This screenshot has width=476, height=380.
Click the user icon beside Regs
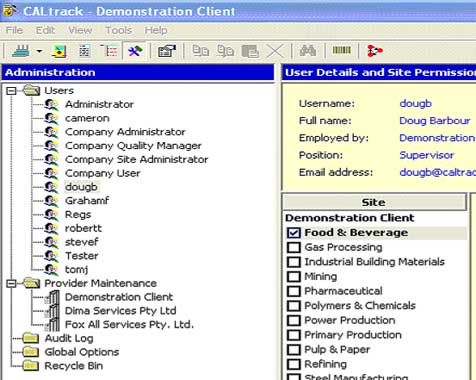(x=51, y=214)
